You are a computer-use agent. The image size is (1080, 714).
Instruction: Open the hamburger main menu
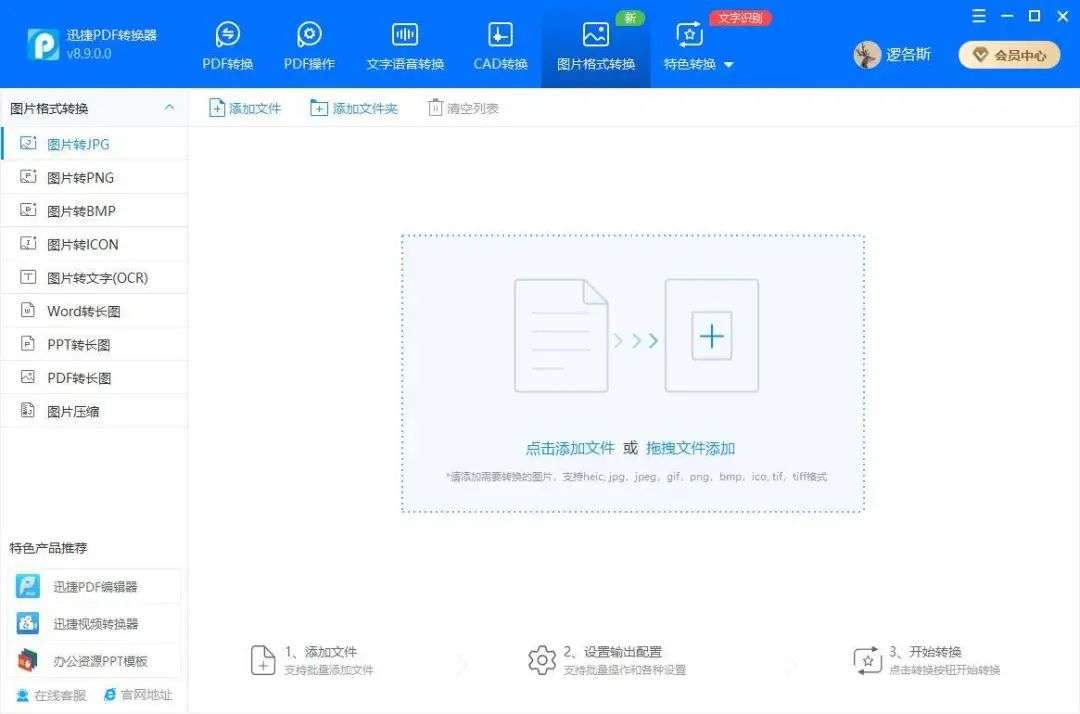[x=979, y=16]
